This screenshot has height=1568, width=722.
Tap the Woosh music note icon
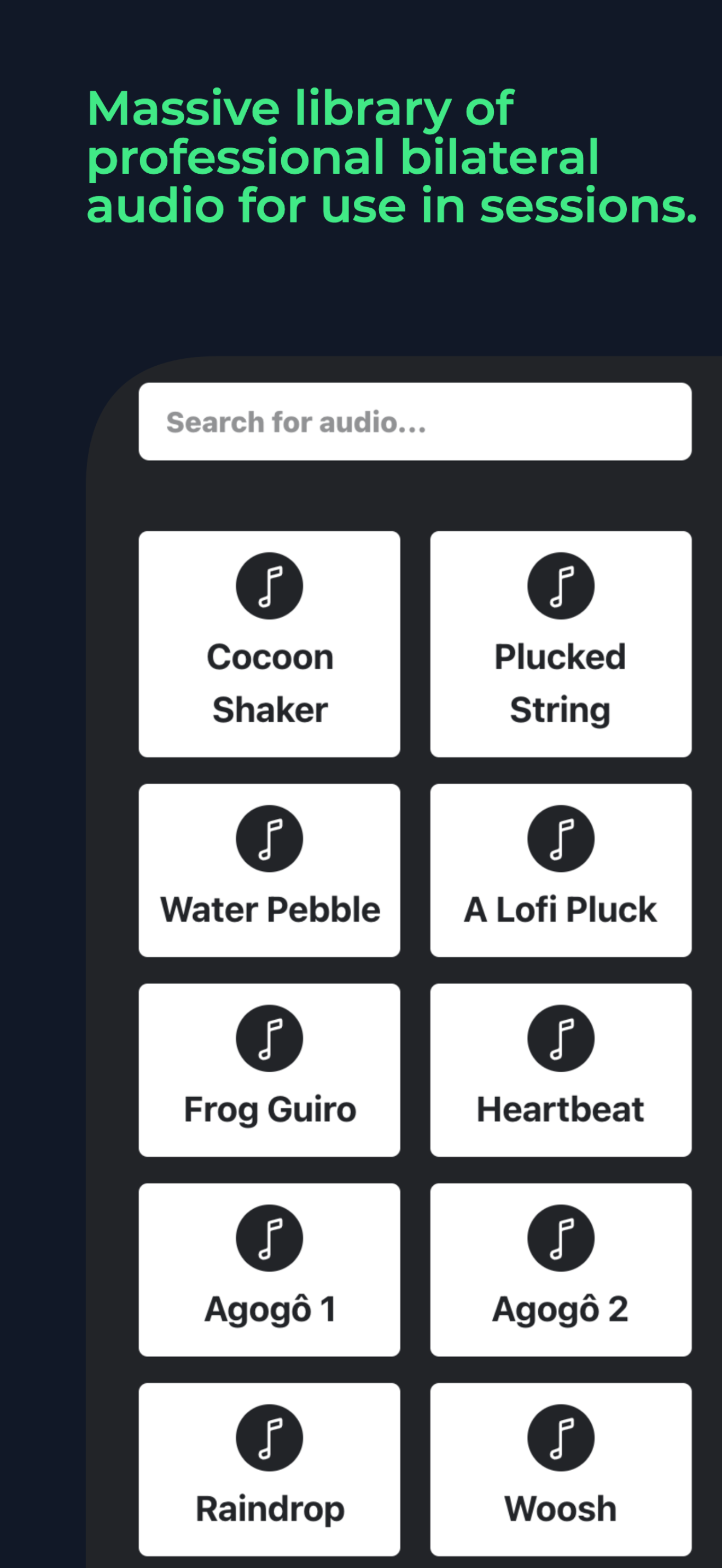561,1437
